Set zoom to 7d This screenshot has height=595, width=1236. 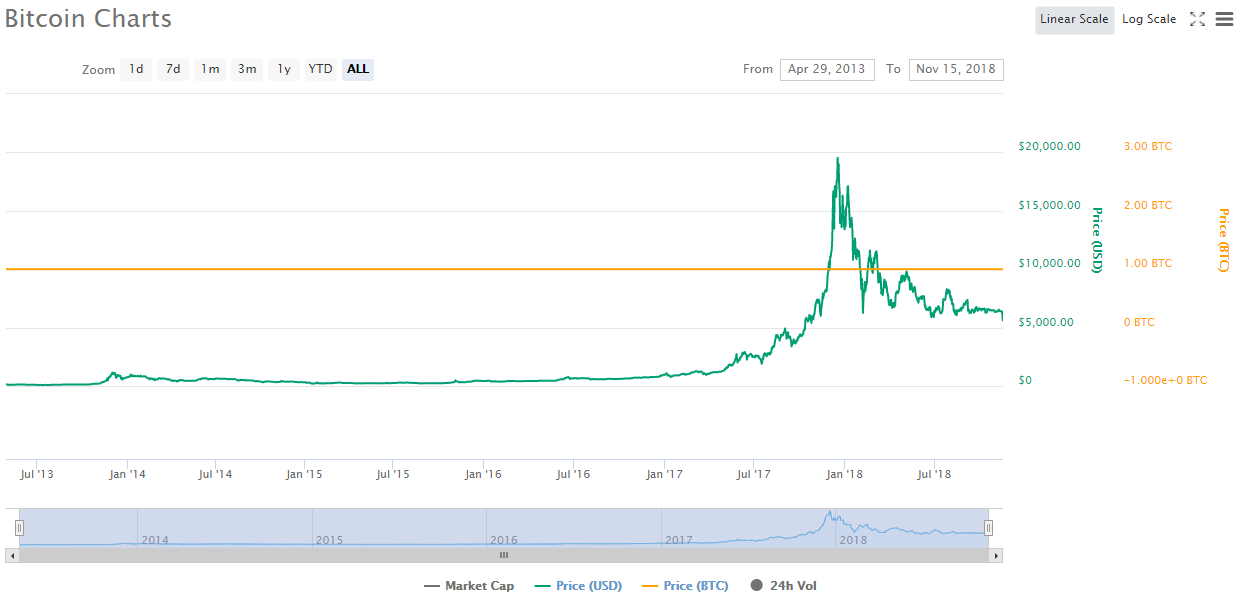coord(173,69)
